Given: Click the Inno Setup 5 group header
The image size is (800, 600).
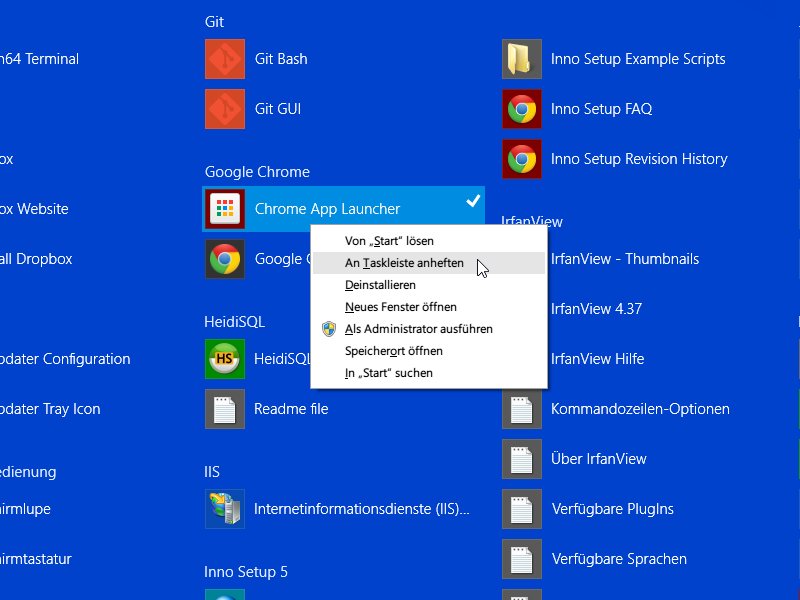Looking at the screenshot, I should point(246,572).
